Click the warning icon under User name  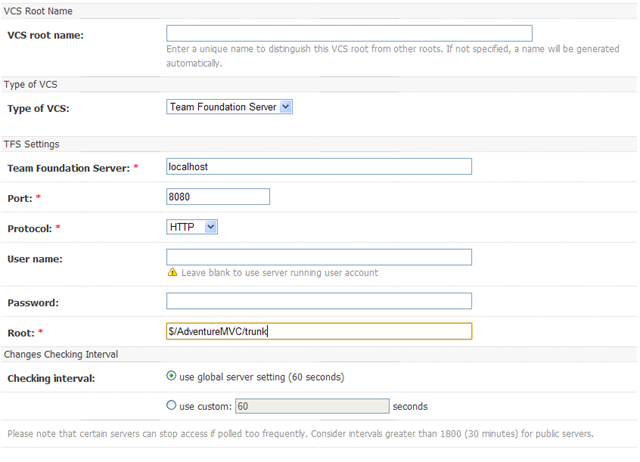pyautogui.click(x=172, y=272)
